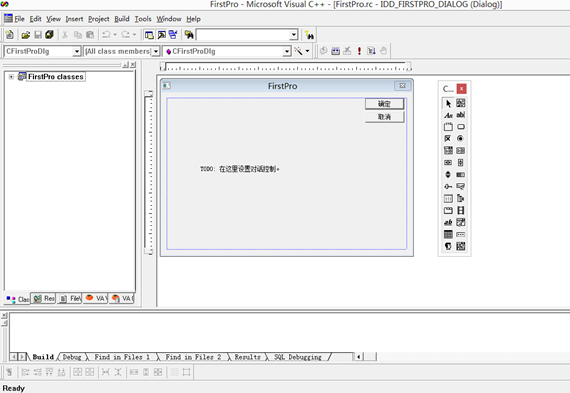Click the Search icon right of Find box

point(309,35)
